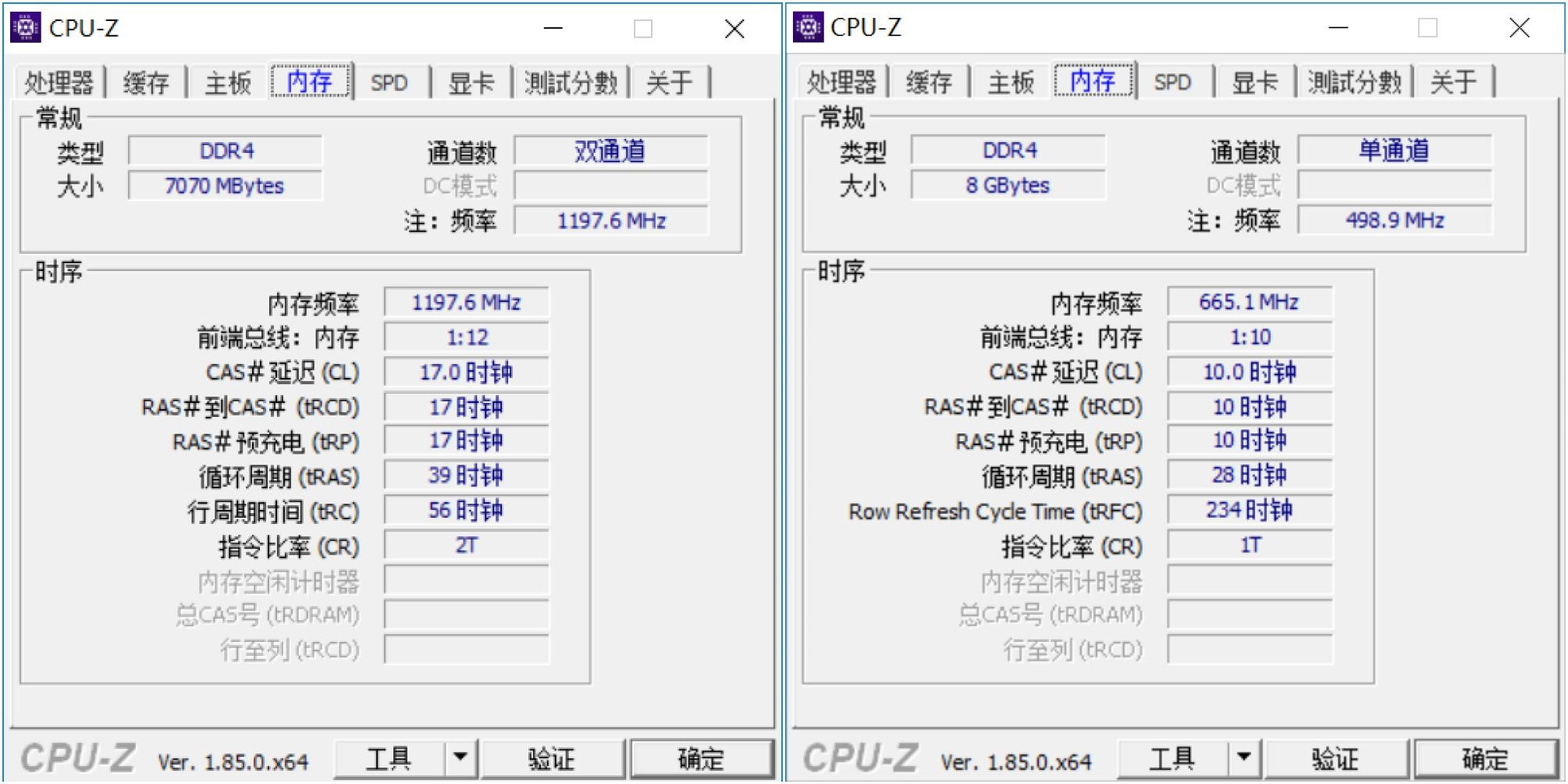Open 主板 tab in right window
1568x784 pixels.
pos(1011,81)
